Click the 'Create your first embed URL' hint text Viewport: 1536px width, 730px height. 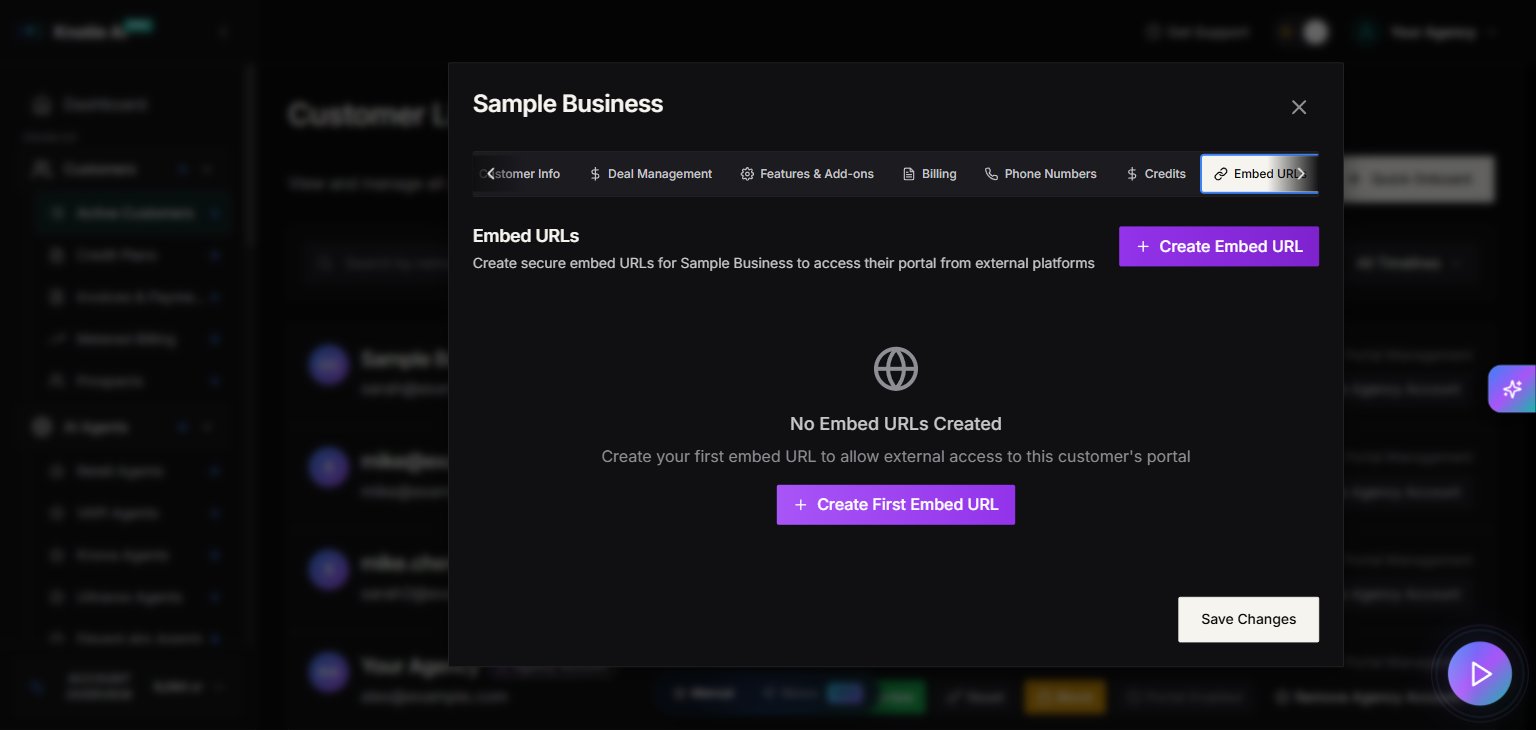tap(896, 457)
